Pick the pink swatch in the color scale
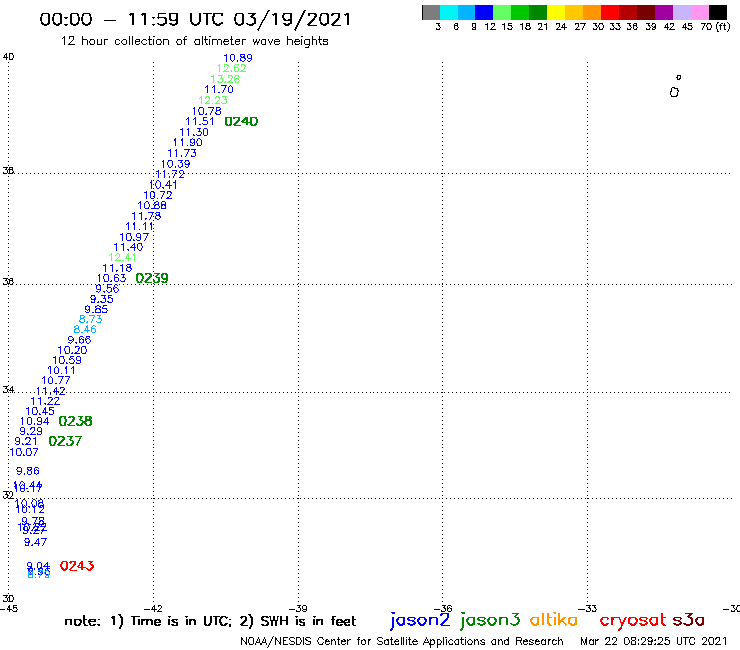Screen dimensions: 740x650 699,12
